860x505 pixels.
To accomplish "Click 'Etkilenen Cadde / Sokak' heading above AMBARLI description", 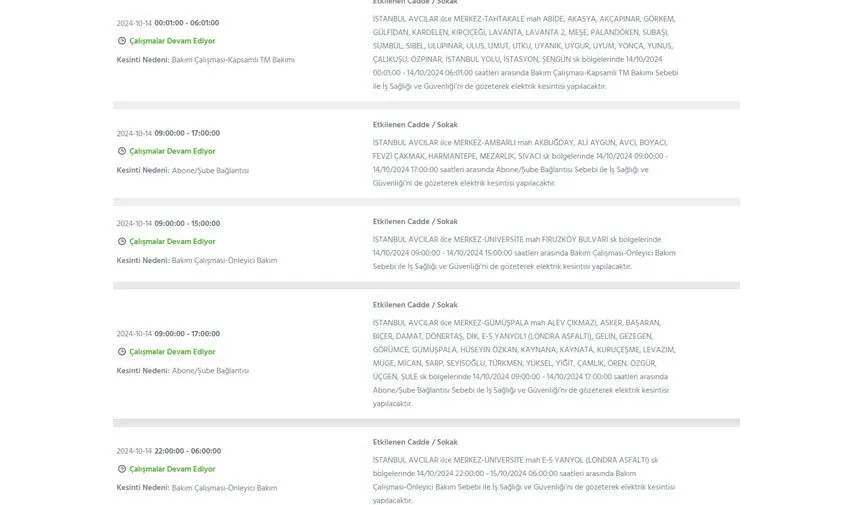I will (415, 125).
